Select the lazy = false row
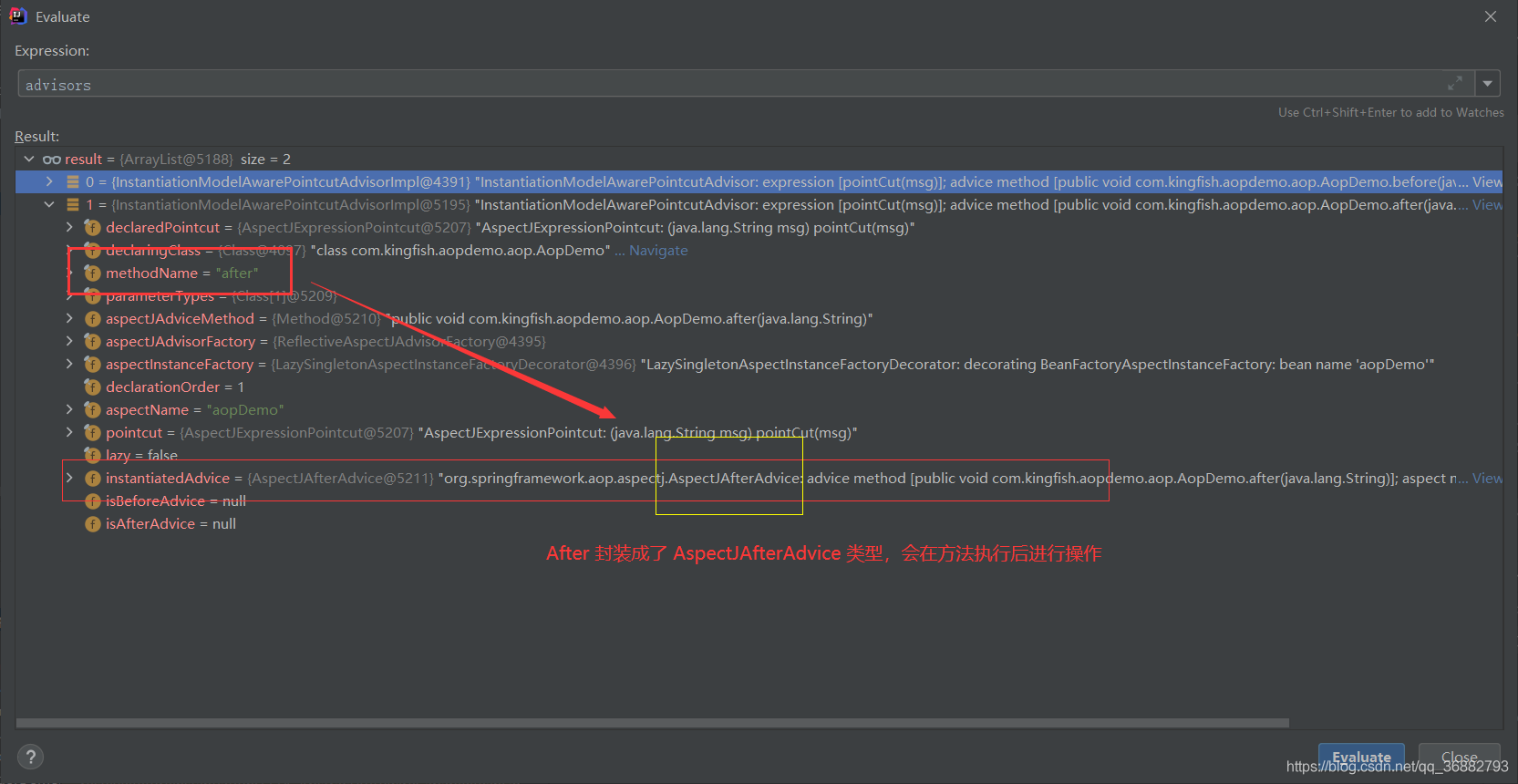The width and height of the screenshot is (1518, 784). pos(759,455)
